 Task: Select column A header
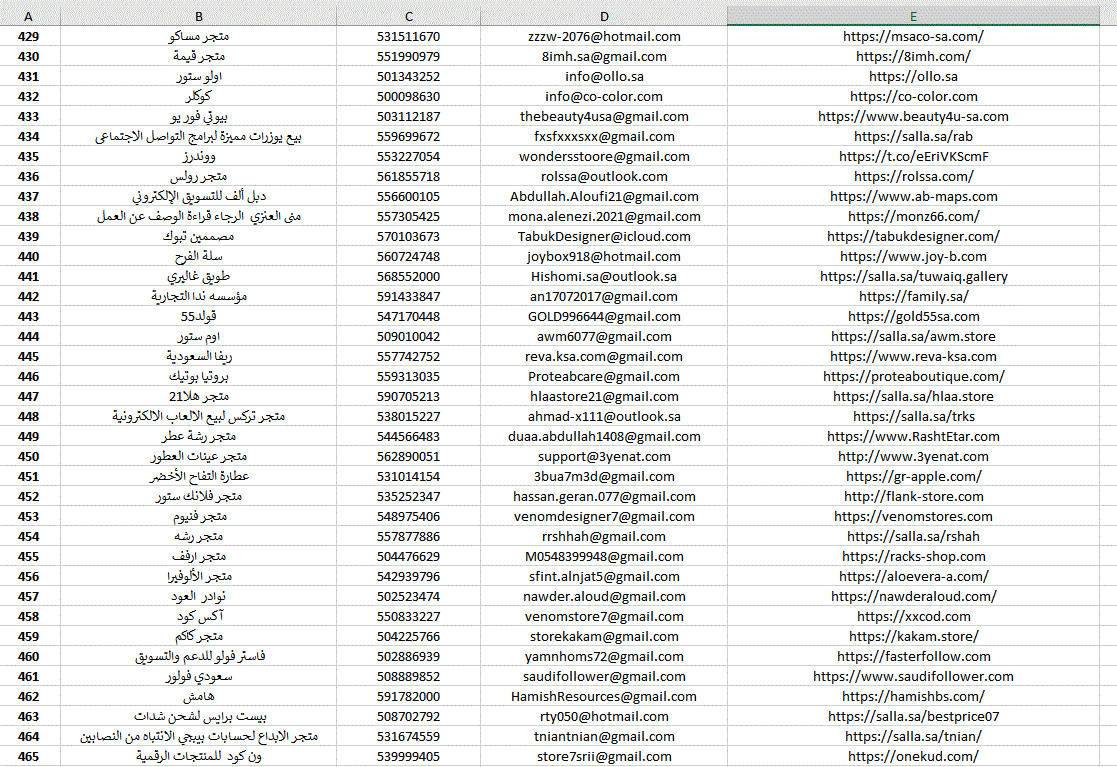(x=28, y=16)
